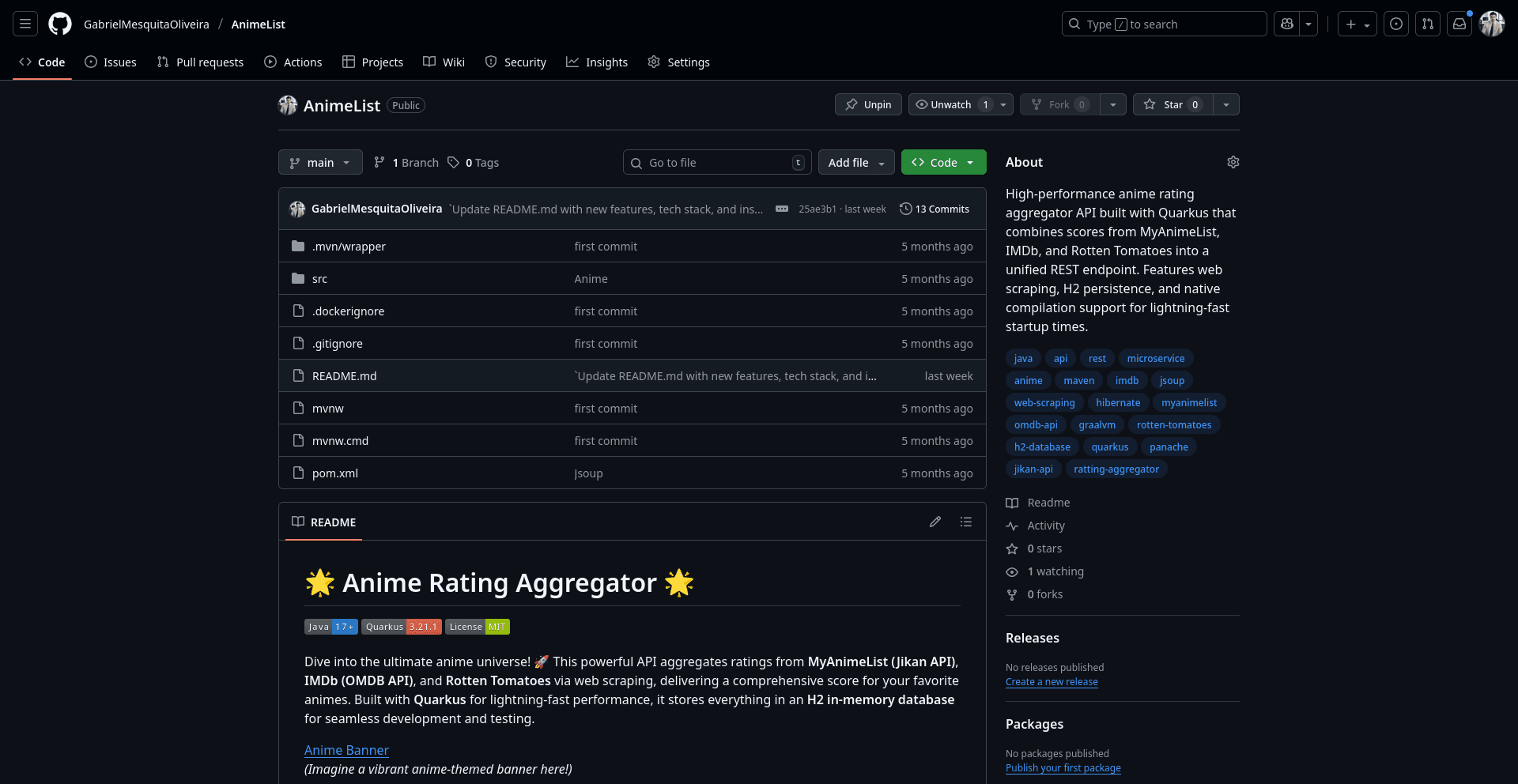This screenshot has width=1518, height=784.
Task: Click the ratting-aggregator topic tag
Action: tap(1116, 469)
